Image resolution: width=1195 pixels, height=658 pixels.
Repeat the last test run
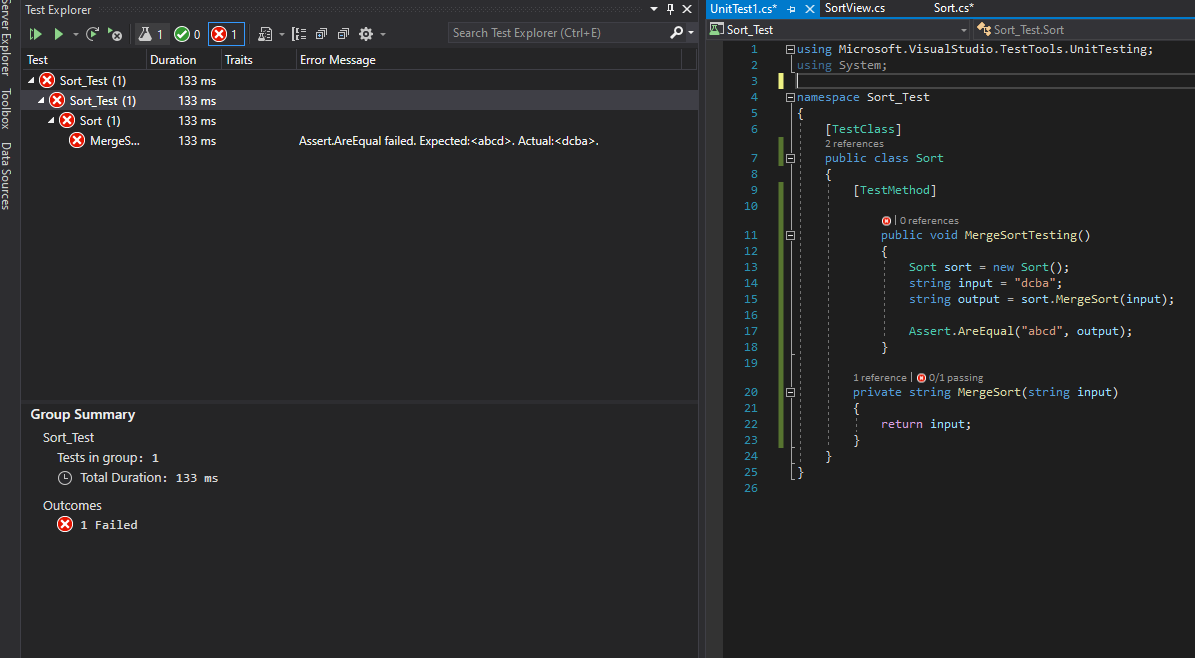point(92,34)
